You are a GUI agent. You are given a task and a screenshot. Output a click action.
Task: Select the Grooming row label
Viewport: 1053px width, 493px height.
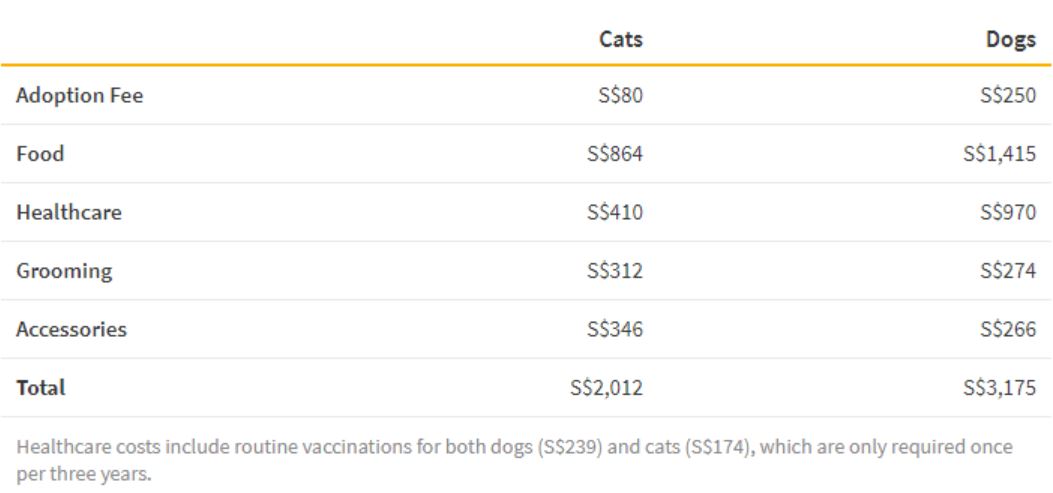[64, 271]
